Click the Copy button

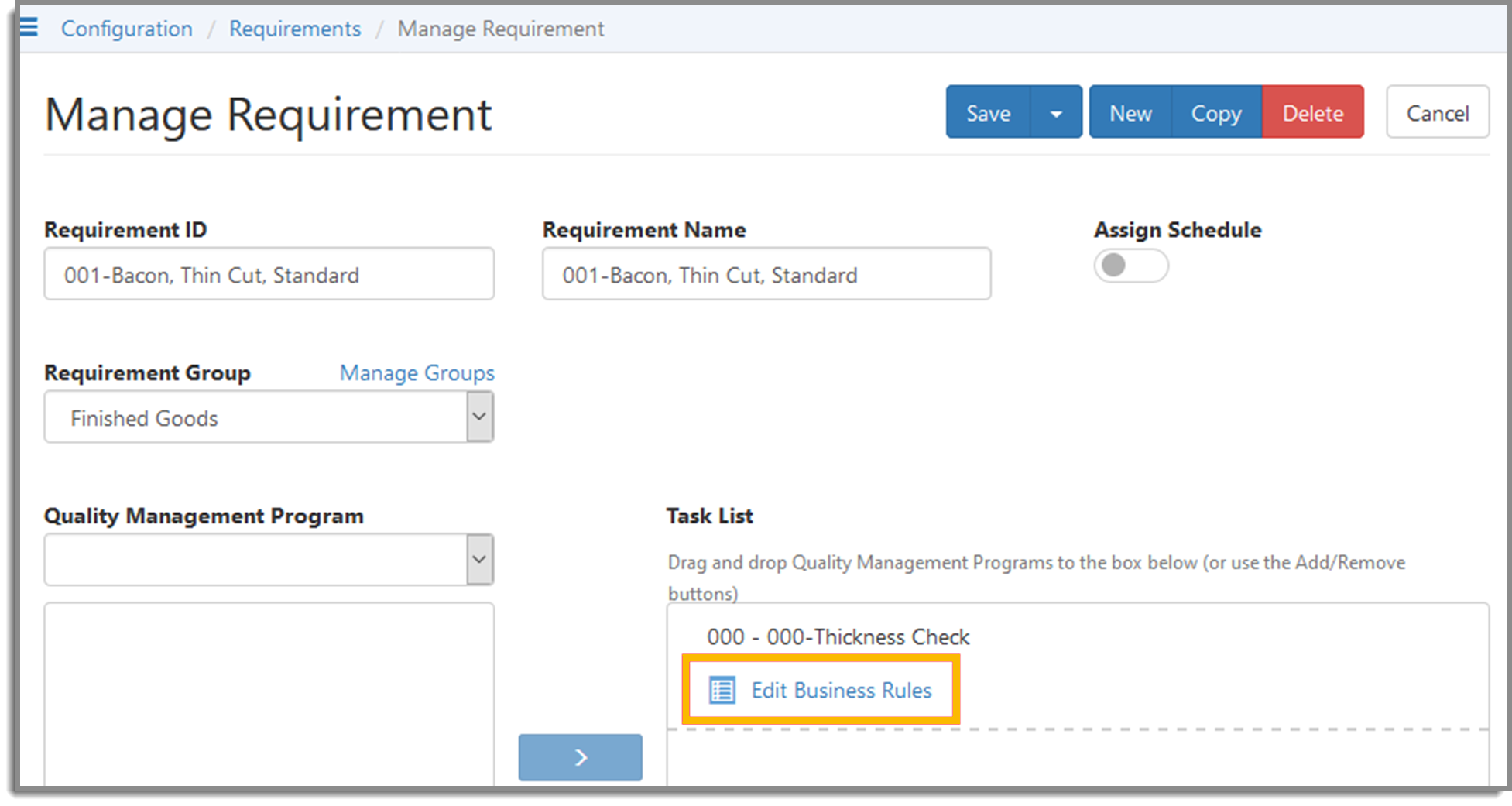click(1216, 113)
